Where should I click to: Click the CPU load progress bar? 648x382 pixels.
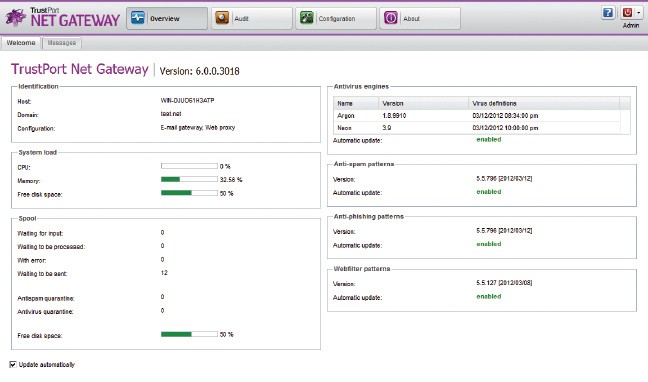[189, 166]
